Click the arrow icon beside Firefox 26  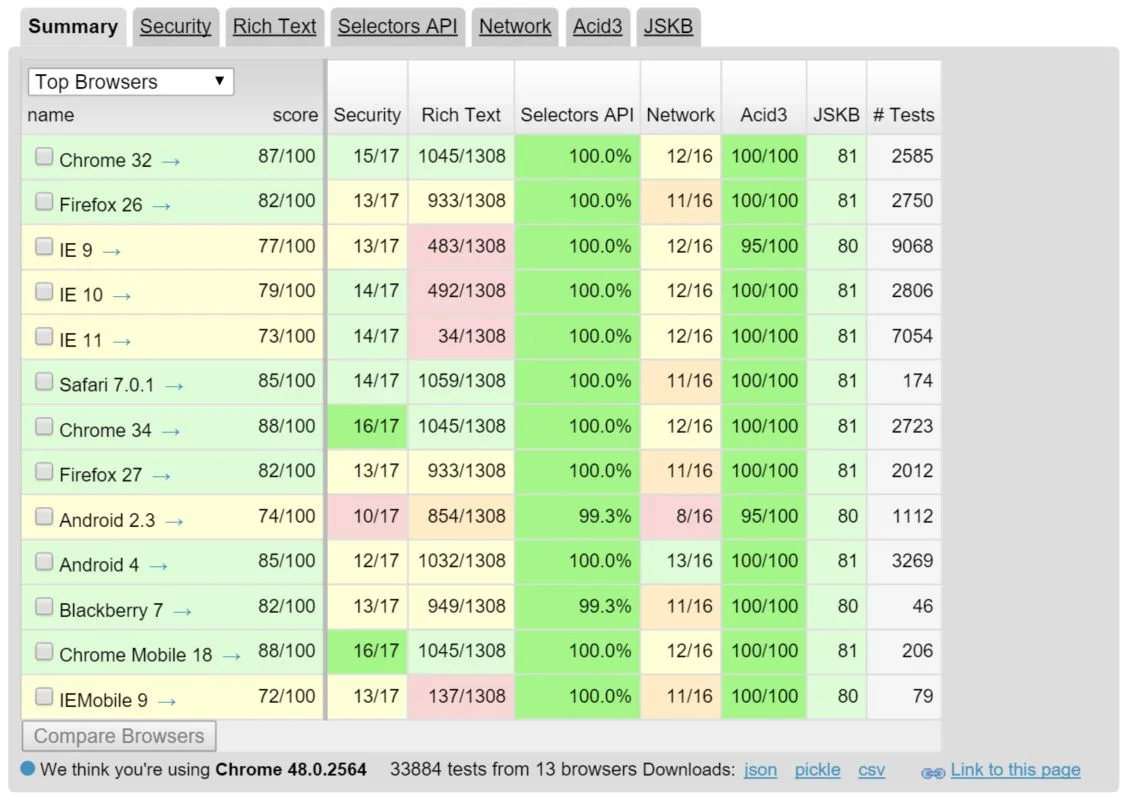coord(161,206)
